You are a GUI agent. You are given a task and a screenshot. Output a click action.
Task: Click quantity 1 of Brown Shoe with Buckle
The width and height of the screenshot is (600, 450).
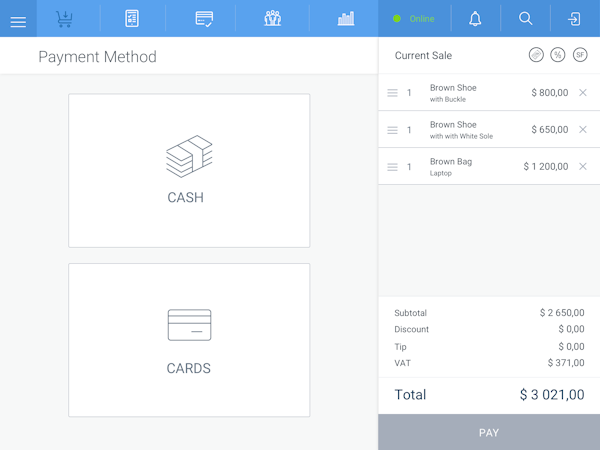(409, 93)
